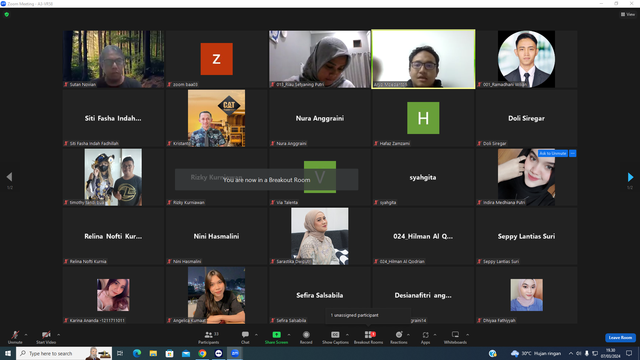
Task: Select Doli Siregar's participant tile
Action: pos(527,118)
